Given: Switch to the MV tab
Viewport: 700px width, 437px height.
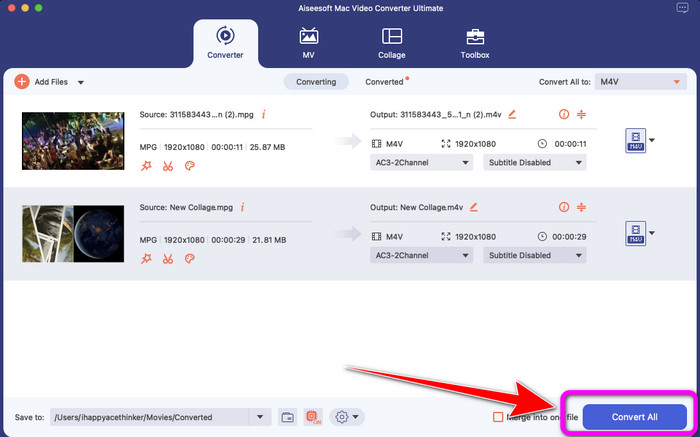Looking at the screenshot, I should click(x=308, y=43).
